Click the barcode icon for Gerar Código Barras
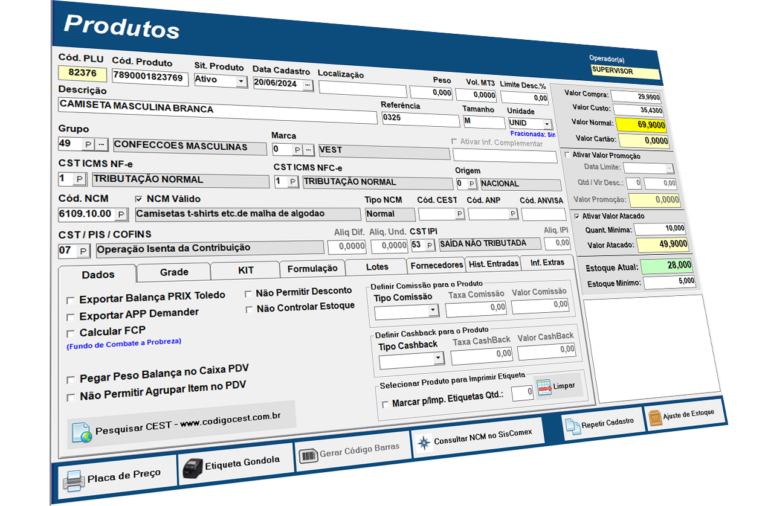 point(308,456)
